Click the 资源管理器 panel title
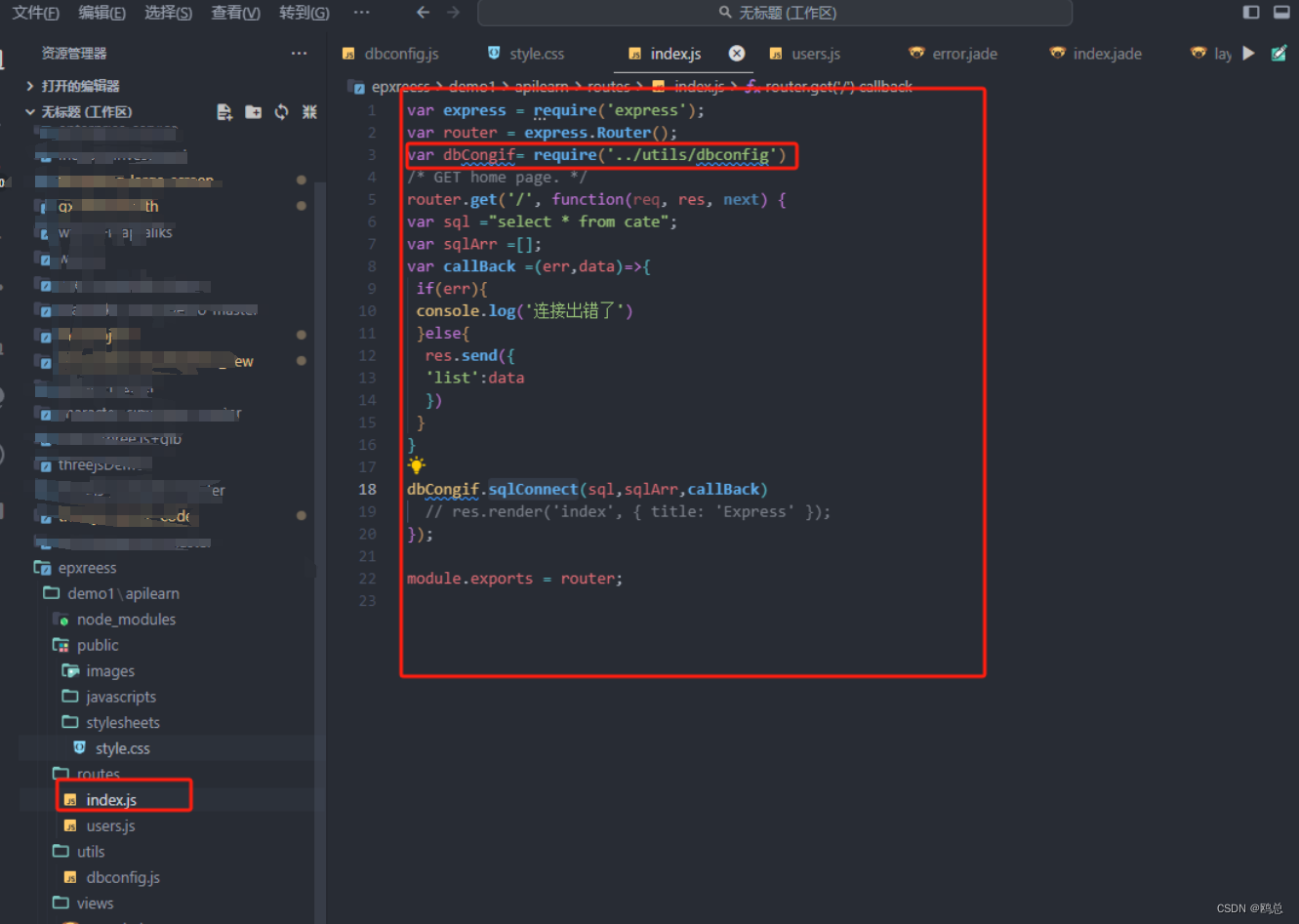Image resolution: width=1299 pixels, height=924 pixels. tap(74, 54)
